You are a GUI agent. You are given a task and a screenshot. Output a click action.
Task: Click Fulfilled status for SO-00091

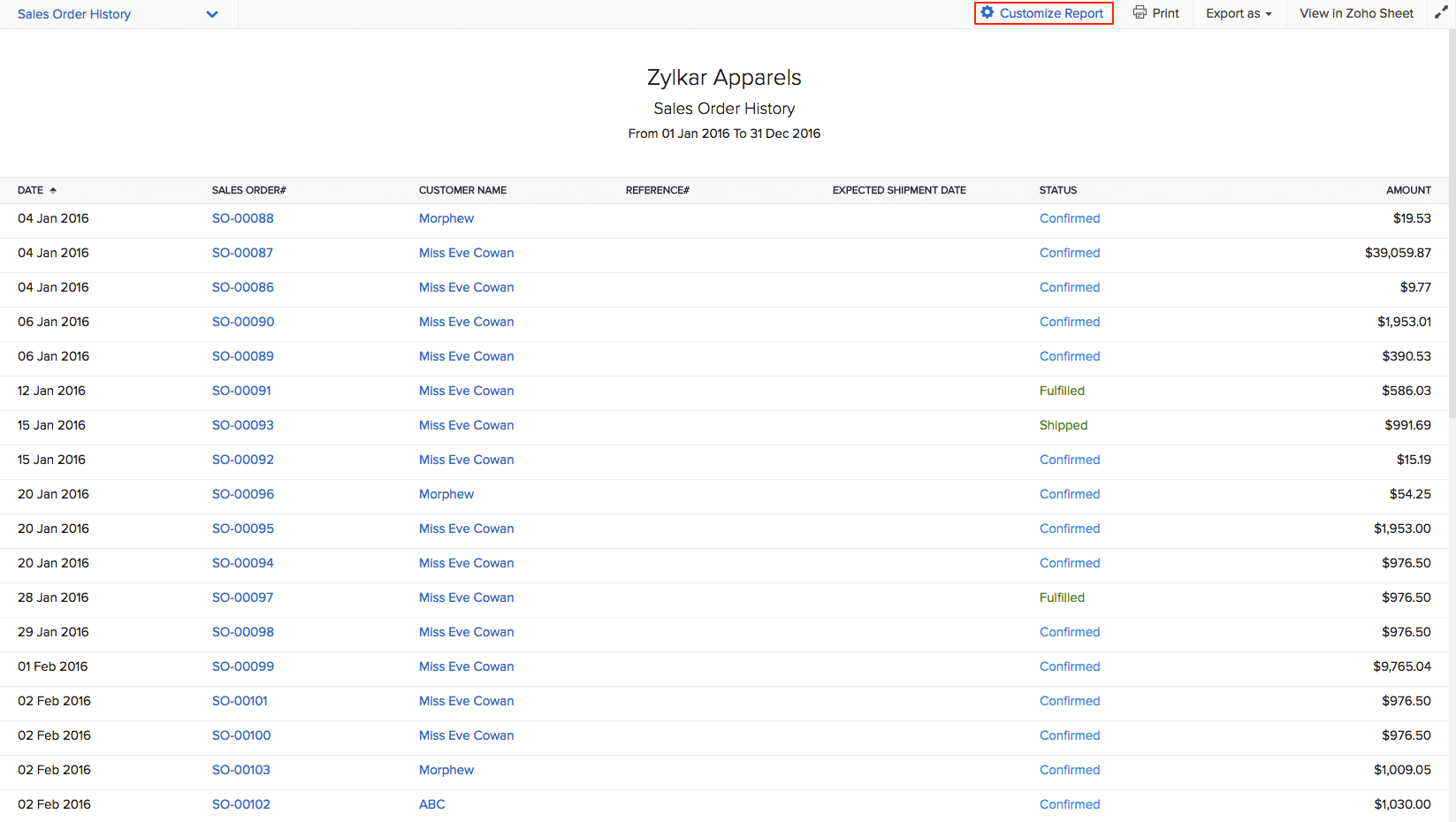click(x=1062, y=391)
